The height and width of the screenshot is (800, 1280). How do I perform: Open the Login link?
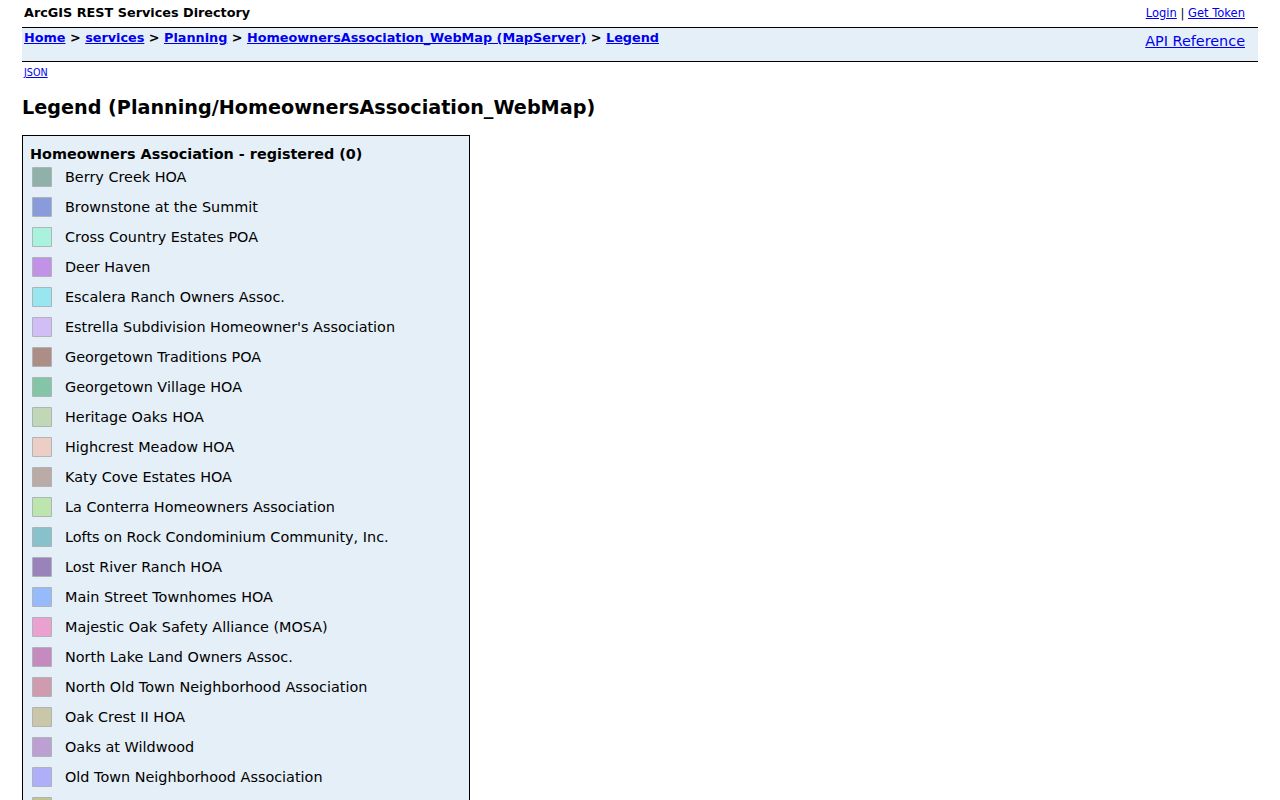[1161, 13]
